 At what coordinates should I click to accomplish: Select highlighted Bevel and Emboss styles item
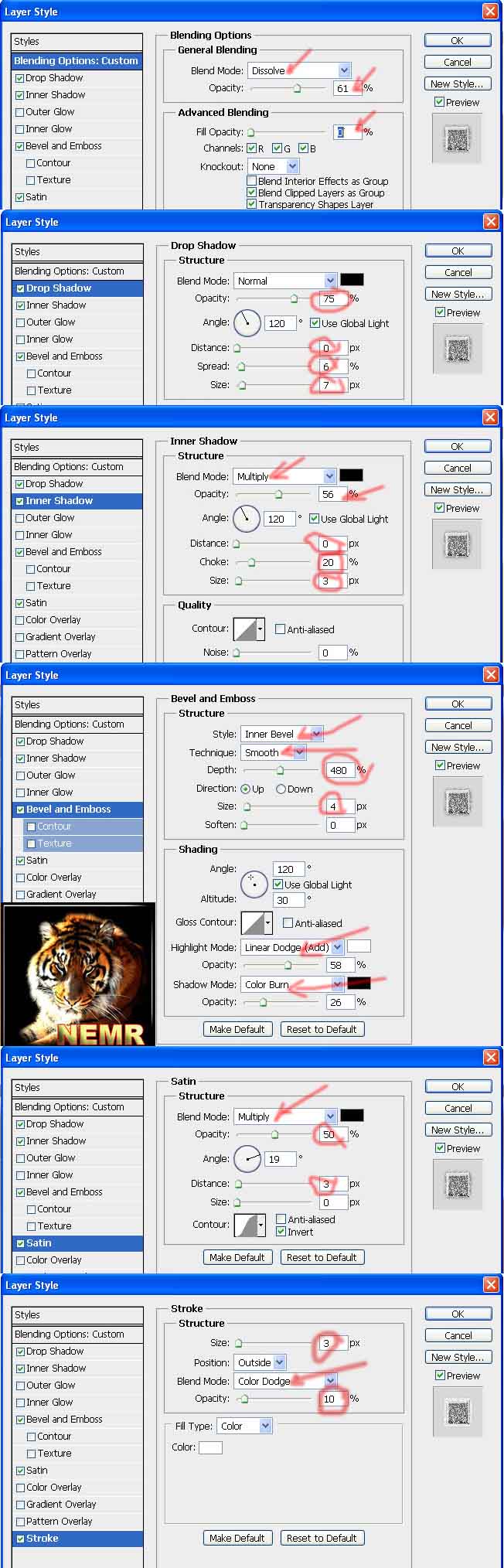(x=78, y=809)
